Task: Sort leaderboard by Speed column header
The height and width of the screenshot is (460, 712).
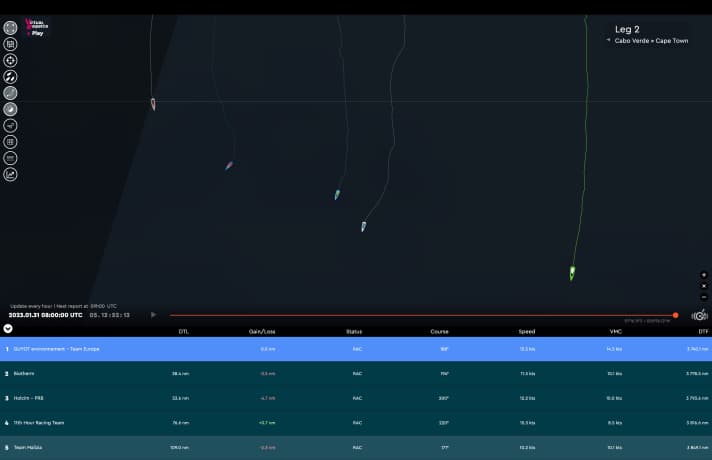Action: (527, 331)
